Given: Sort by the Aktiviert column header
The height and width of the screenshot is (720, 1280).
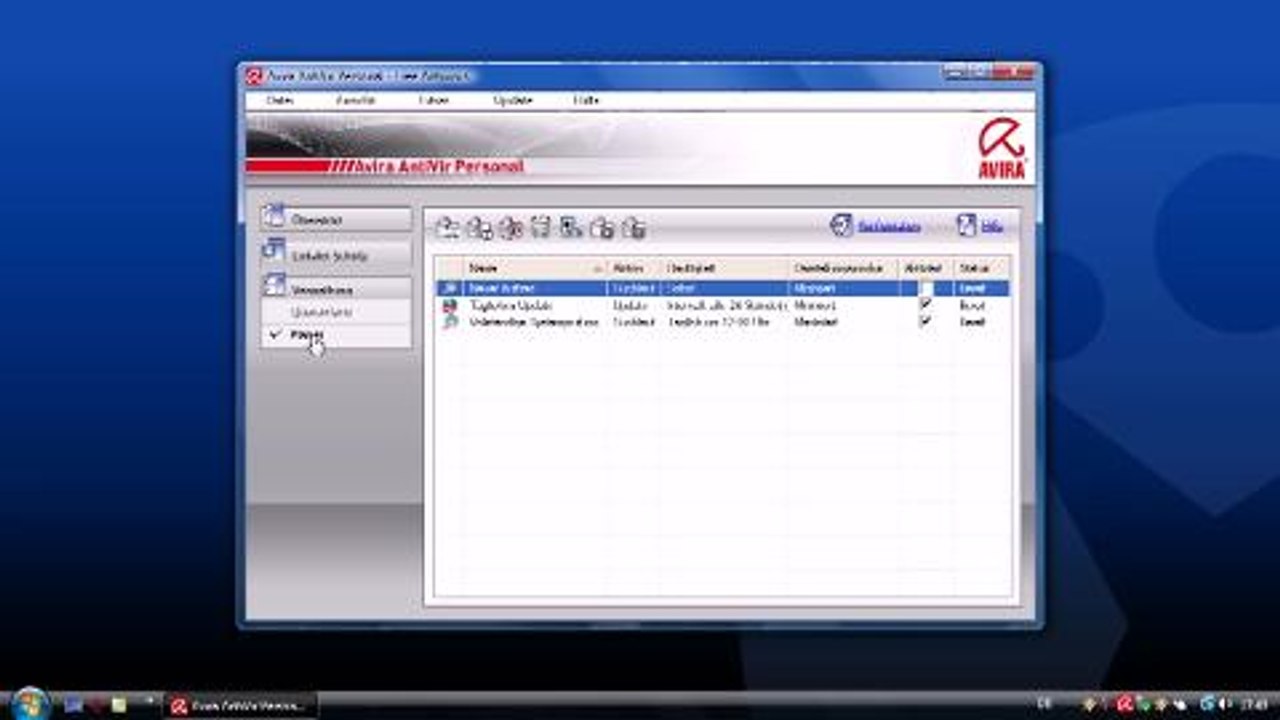Looking at the screenshot, I should tap(926, 268).
